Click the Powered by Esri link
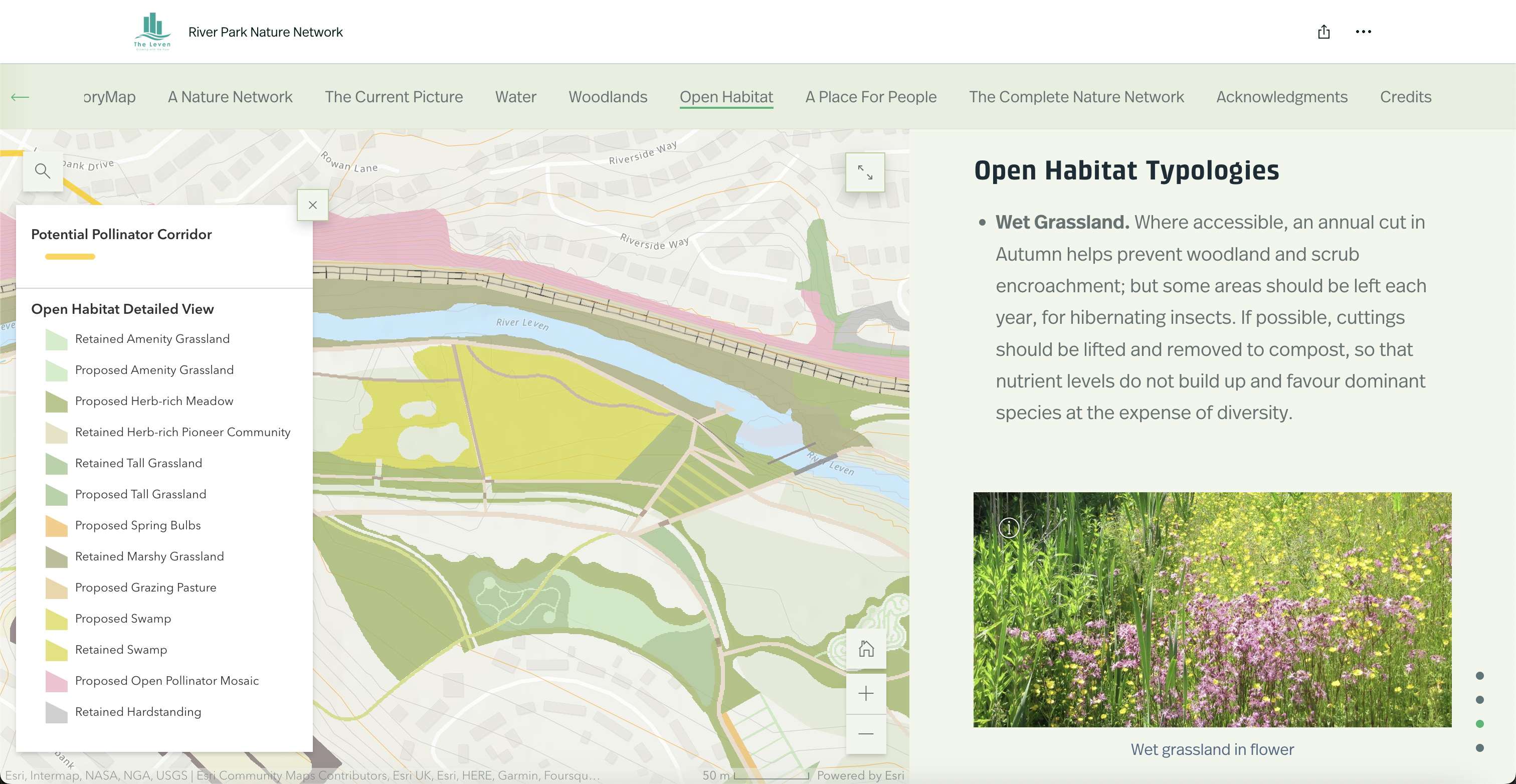Image resolution: width=1516 pixels, height=784 pixels. coord(860,775)
